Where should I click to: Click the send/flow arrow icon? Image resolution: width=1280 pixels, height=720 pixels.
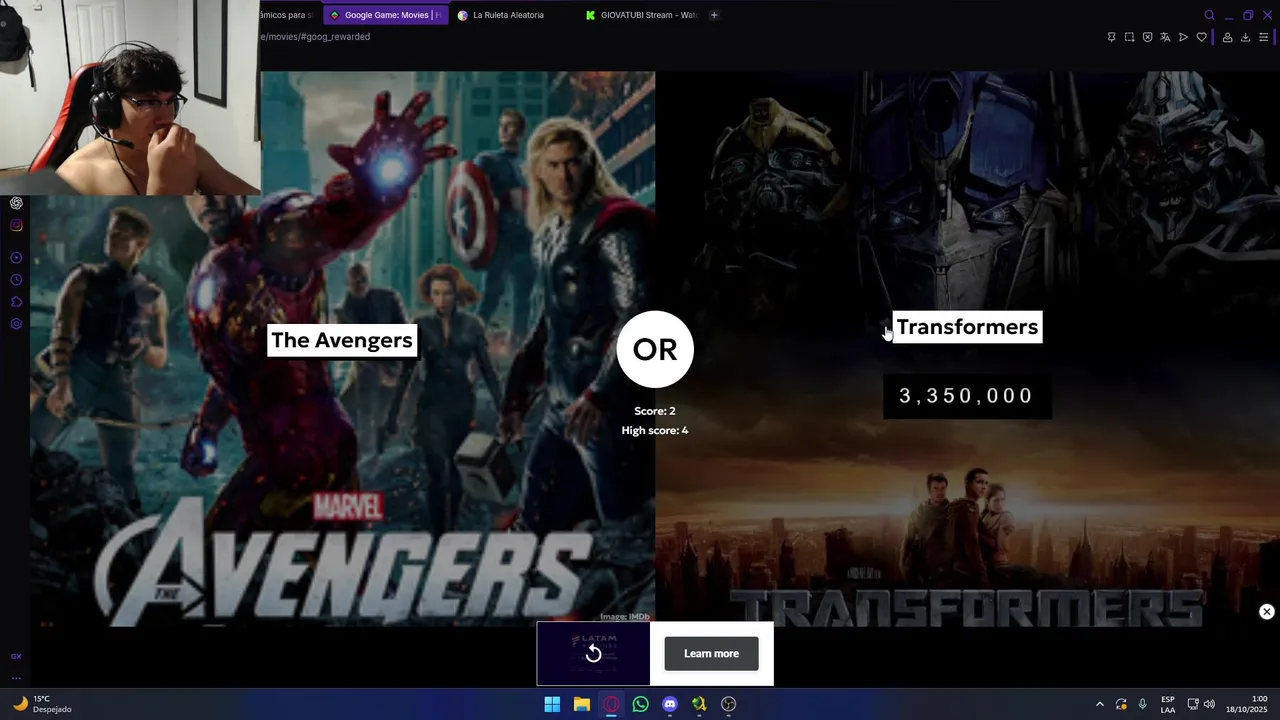point(1183,37)
